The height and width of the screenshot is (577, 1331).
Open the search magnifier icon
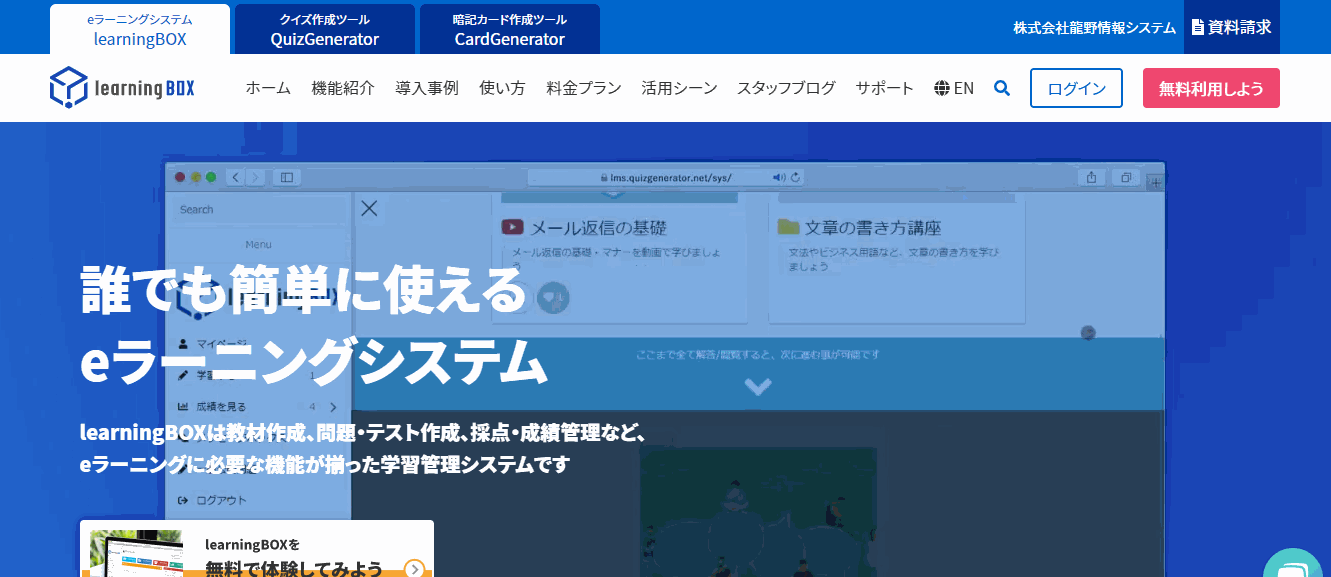click(1001, 88)
